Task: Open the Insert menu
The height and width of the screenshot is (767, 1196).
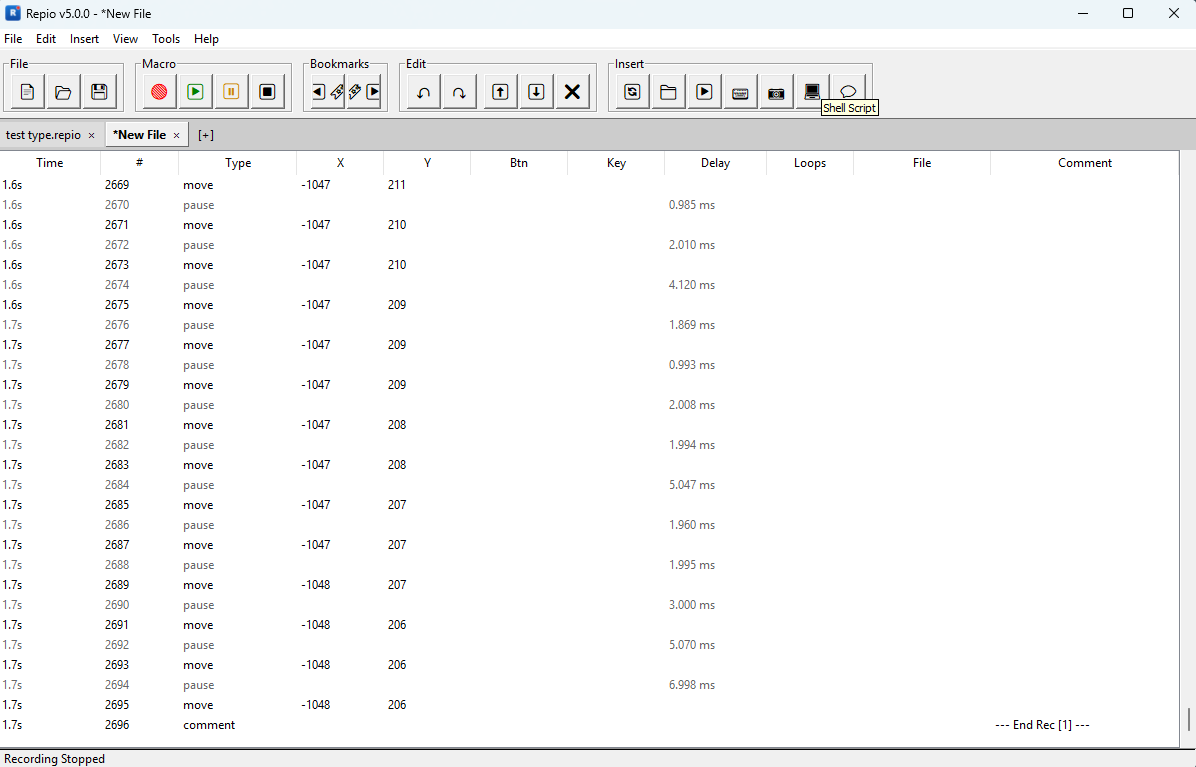Action: [84, 39]
